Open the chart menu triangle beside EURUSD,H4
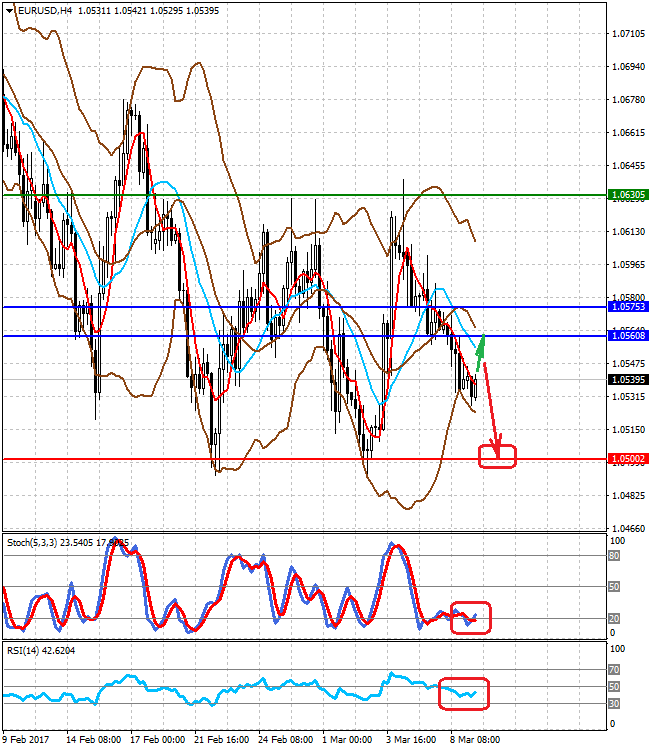The width and height of the screenshot is (649, 751). [x=10, y=11]
